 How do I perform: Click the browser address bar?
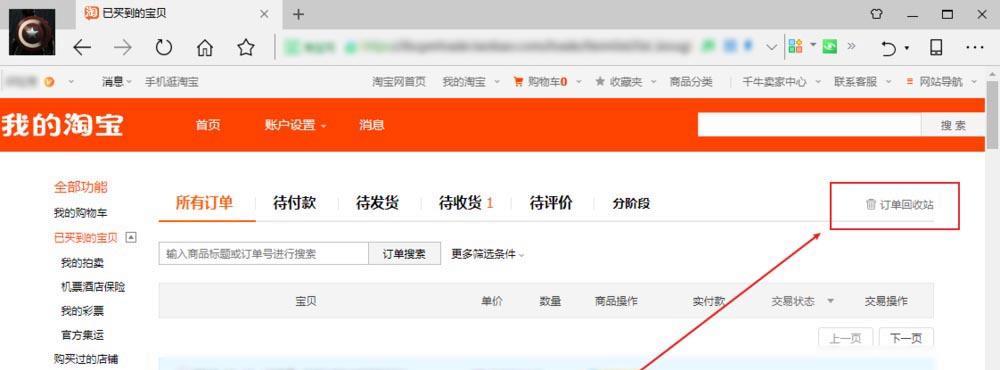[488, 47]
